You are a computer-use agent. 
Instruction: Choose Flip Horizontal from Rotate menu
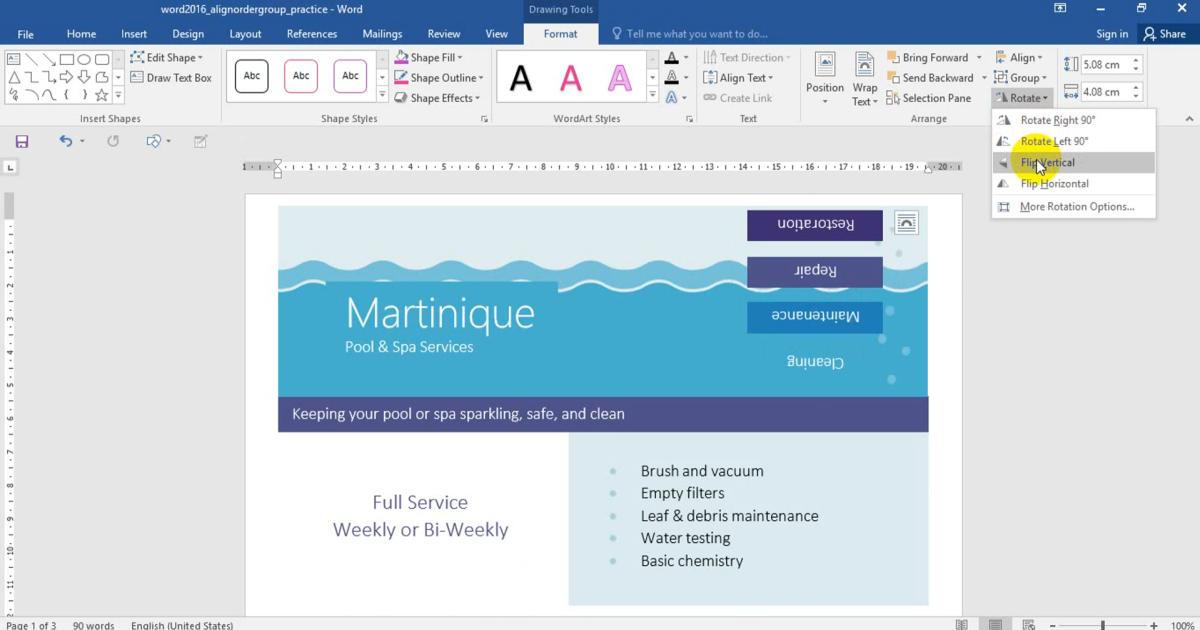coord(1054,184)
